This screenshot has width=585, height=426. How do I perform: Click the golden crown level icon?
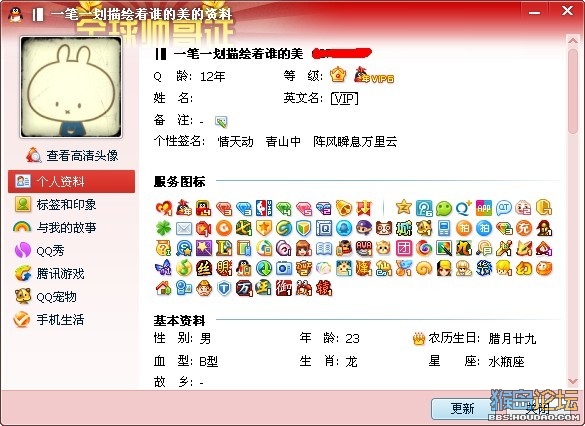[338, 75]
